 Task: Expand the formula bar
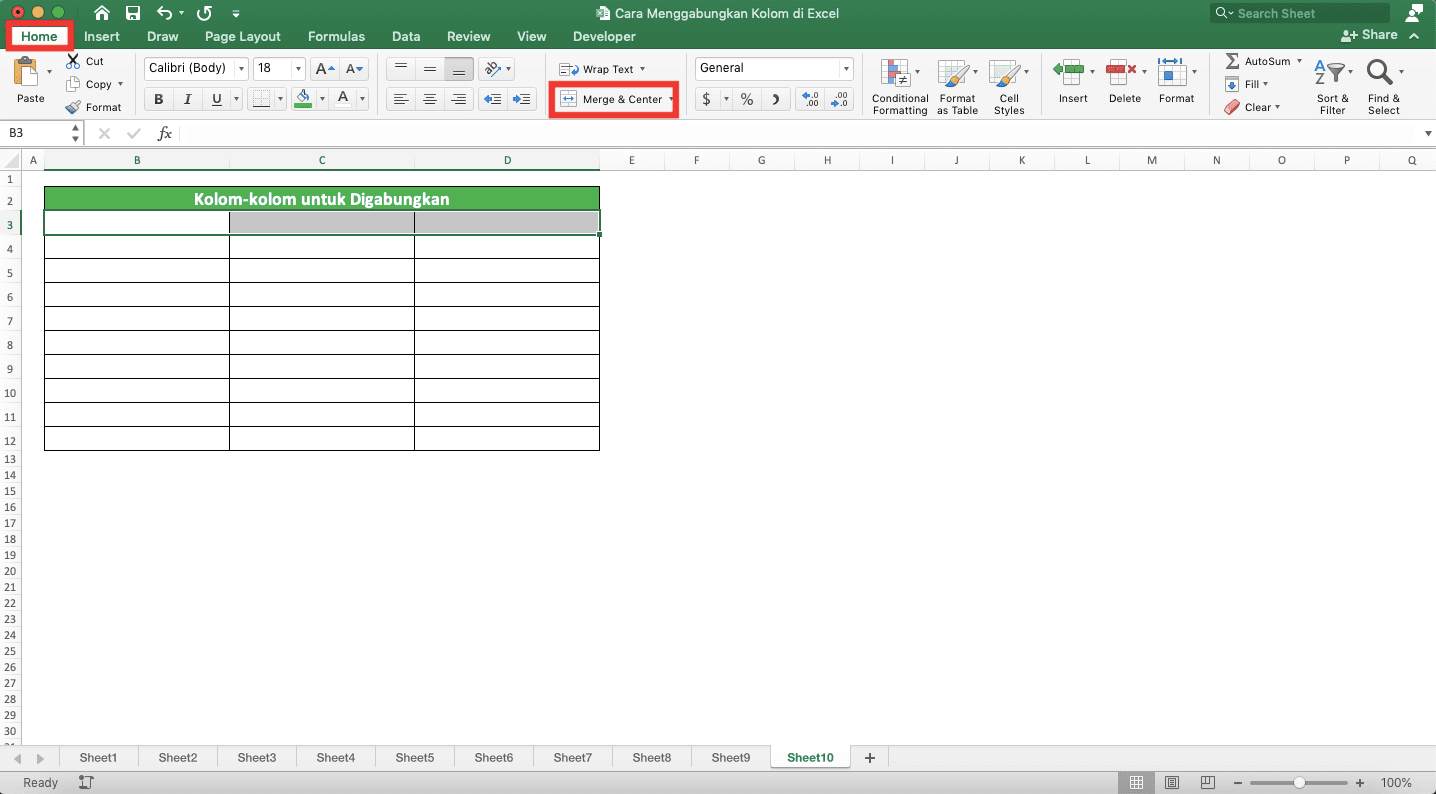[1427, 133]
